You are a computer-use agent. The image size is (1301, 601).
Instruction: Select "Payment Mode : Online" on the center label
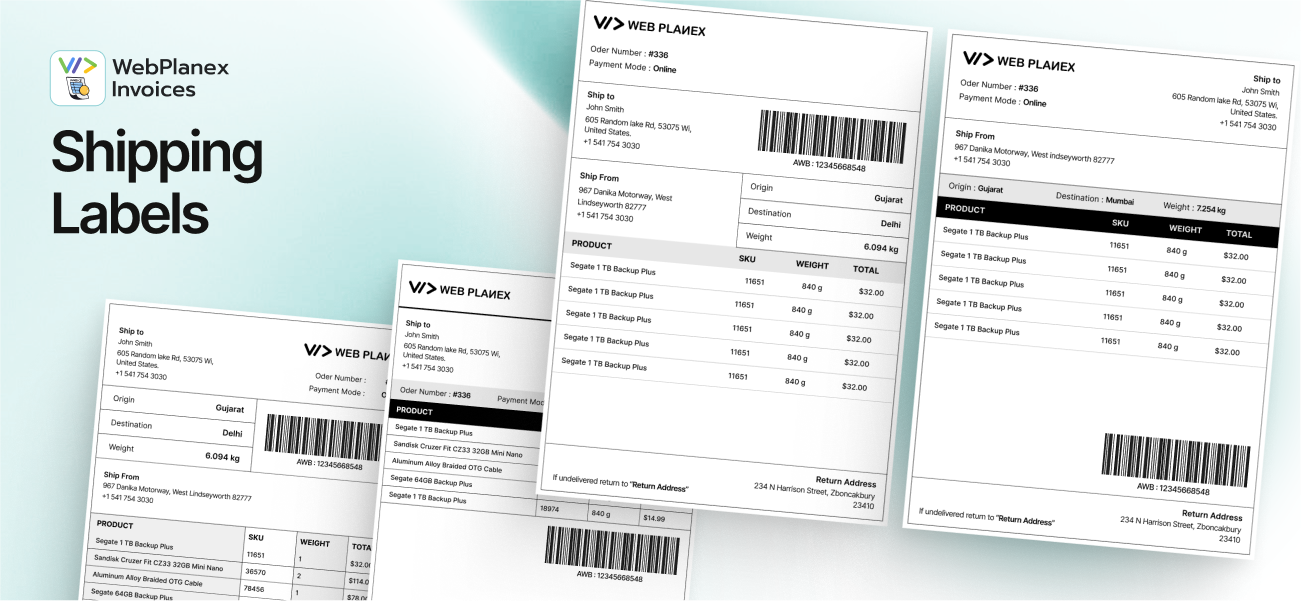tap(633, 69)
